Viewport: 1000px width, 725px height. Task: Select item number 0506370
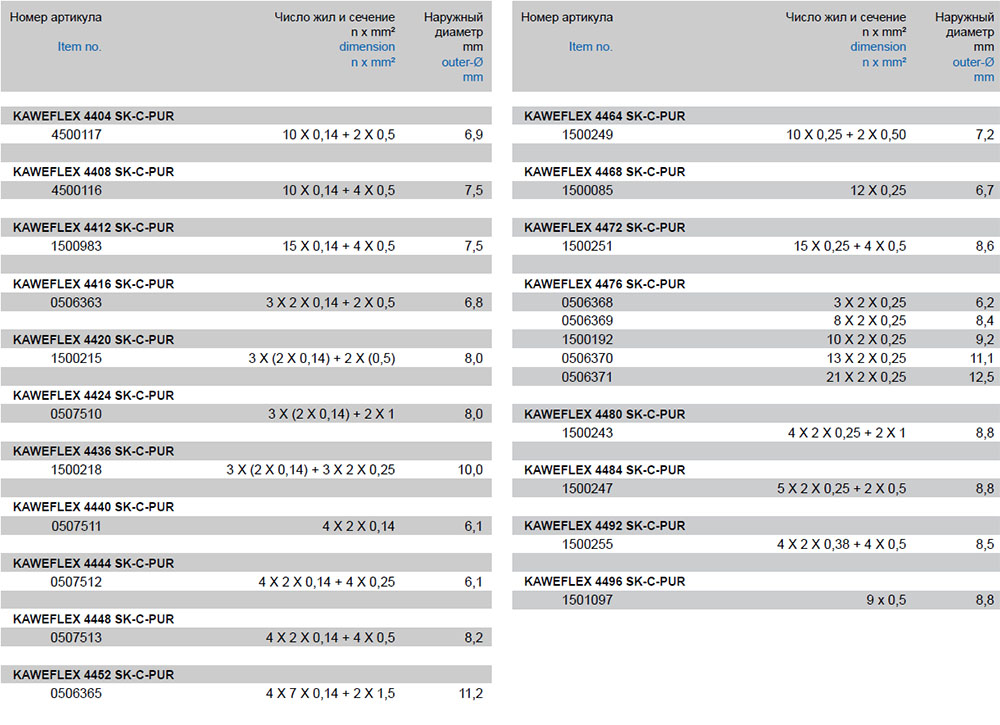click(x=587, y=358)
